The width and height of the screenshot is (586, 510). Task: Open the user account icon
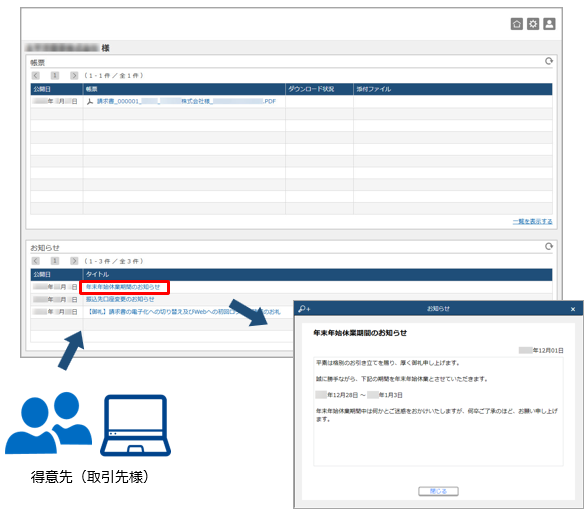[x=549, y=24]
